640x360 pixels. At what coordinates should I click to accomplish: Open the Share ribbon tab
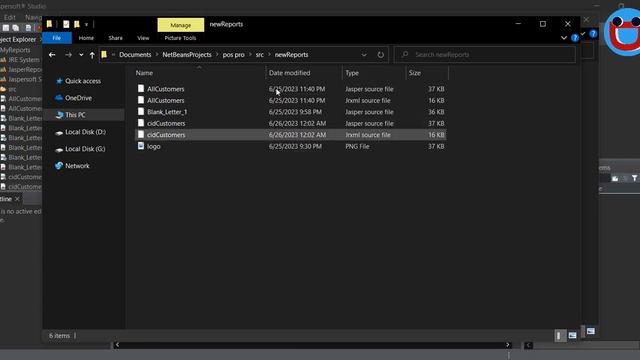tap(116, 38)
